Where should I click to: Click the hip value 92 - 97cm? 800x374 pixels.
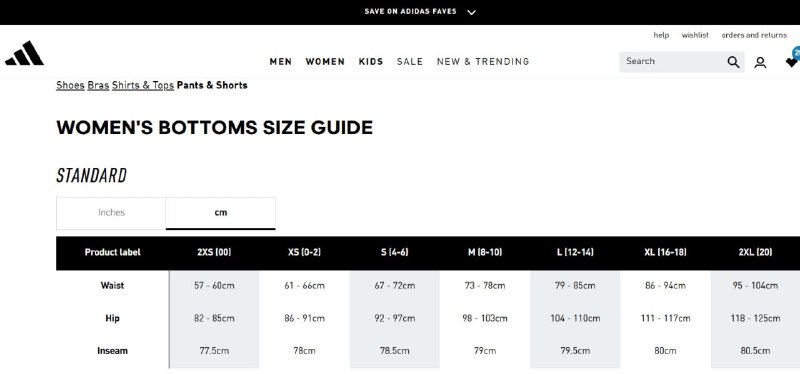click(x=394, y=318)
